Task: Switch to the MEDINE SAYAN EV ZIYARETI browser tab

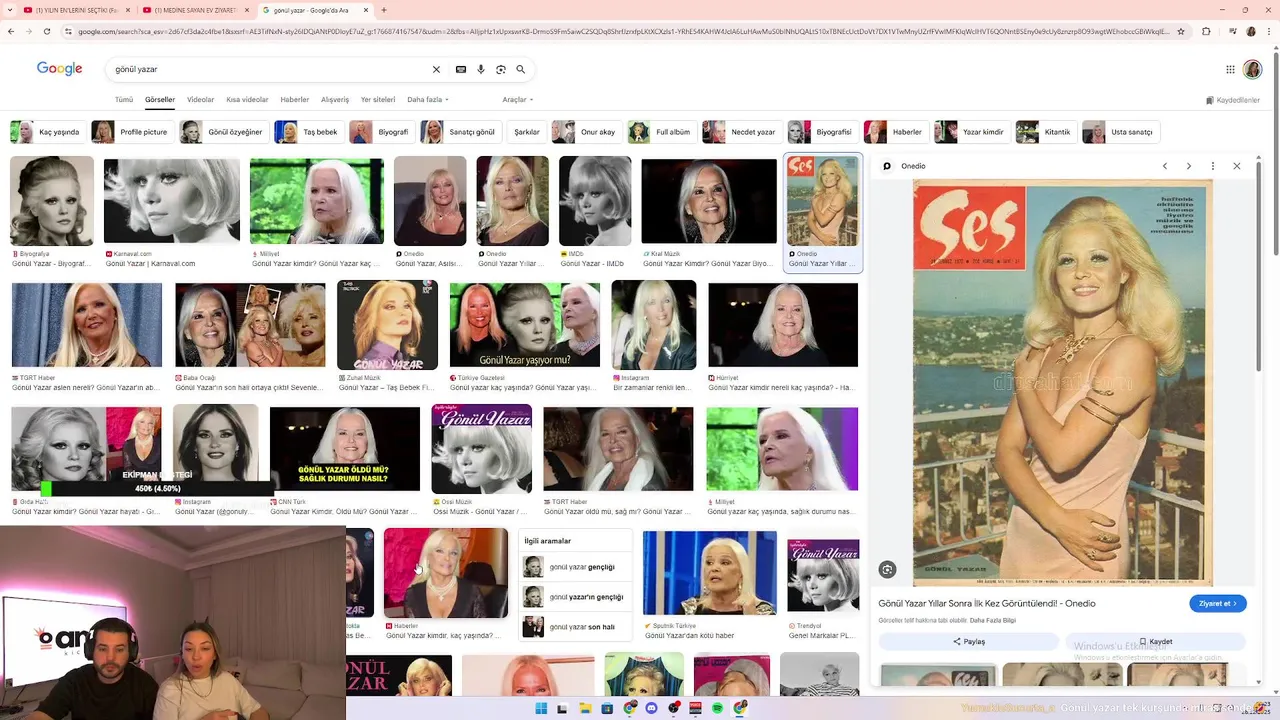Action: pyautogui.click(x=194, y=10)
